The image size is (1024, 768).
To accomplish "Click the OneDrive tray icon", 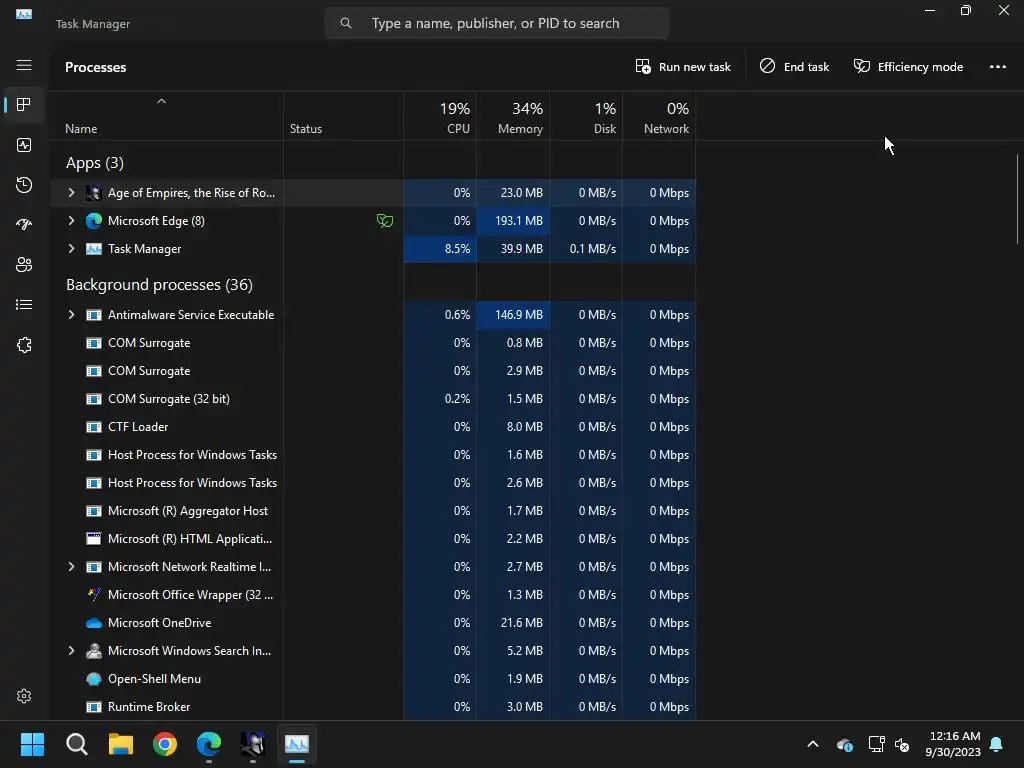I will pyautogui.click(x=844, y=744).
